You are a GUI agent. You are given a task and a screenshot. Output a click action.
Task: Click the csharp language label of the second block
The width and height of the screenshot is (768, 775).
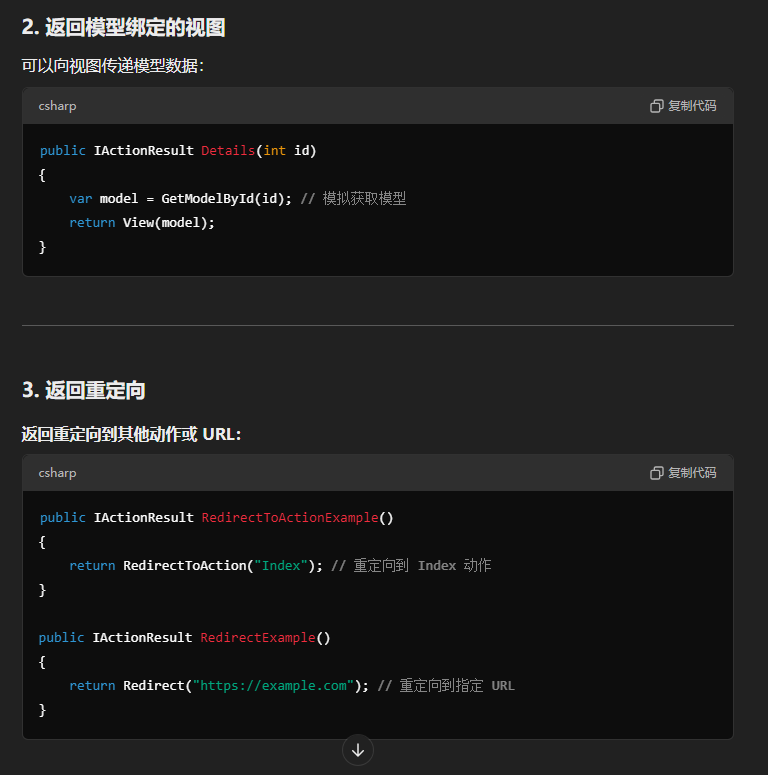58,473
